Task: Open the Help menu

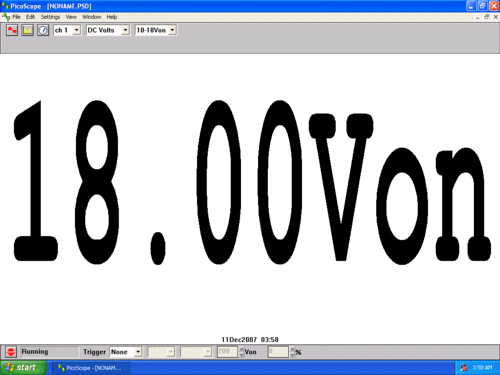Action: pos(112,17)
